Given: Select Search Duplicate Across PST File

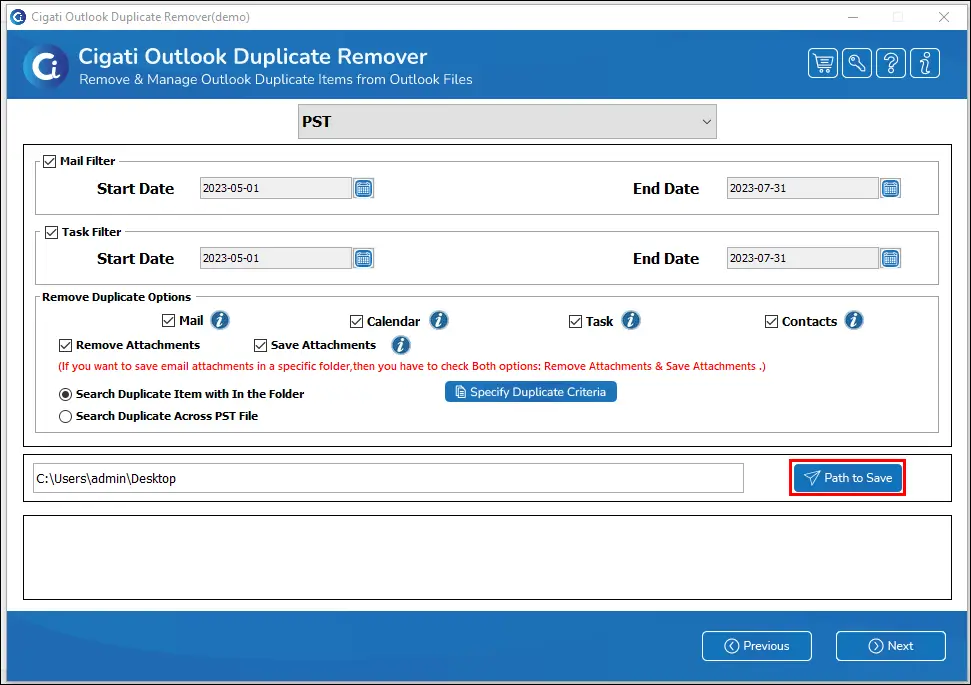Looking at the screenshot, I should 65,417.
